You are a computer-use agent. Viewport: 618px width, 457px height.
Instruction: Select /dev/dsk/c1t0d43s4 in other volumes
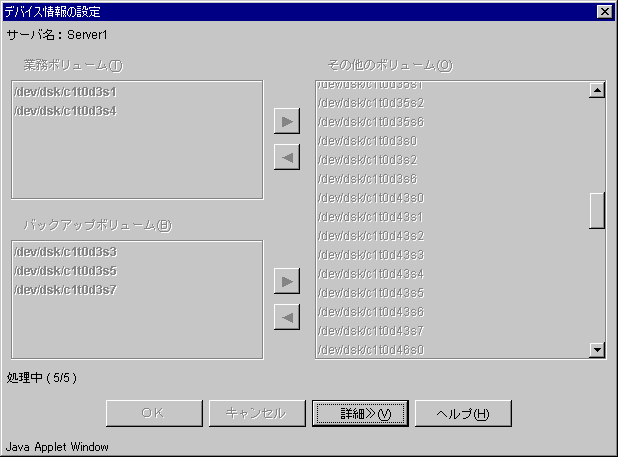371,274
